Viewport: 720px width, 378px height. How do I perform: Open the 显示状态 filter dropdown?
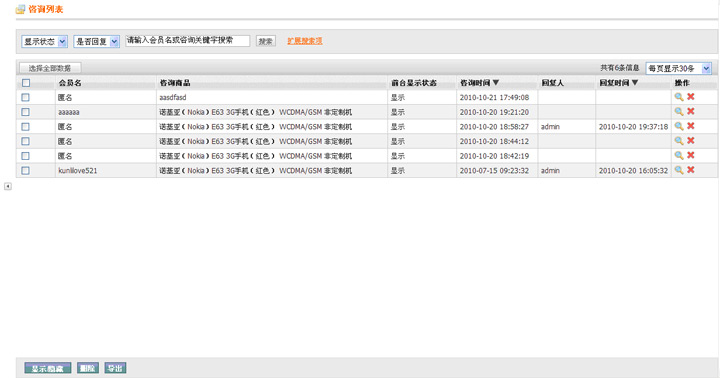click(x=45, y=41)
